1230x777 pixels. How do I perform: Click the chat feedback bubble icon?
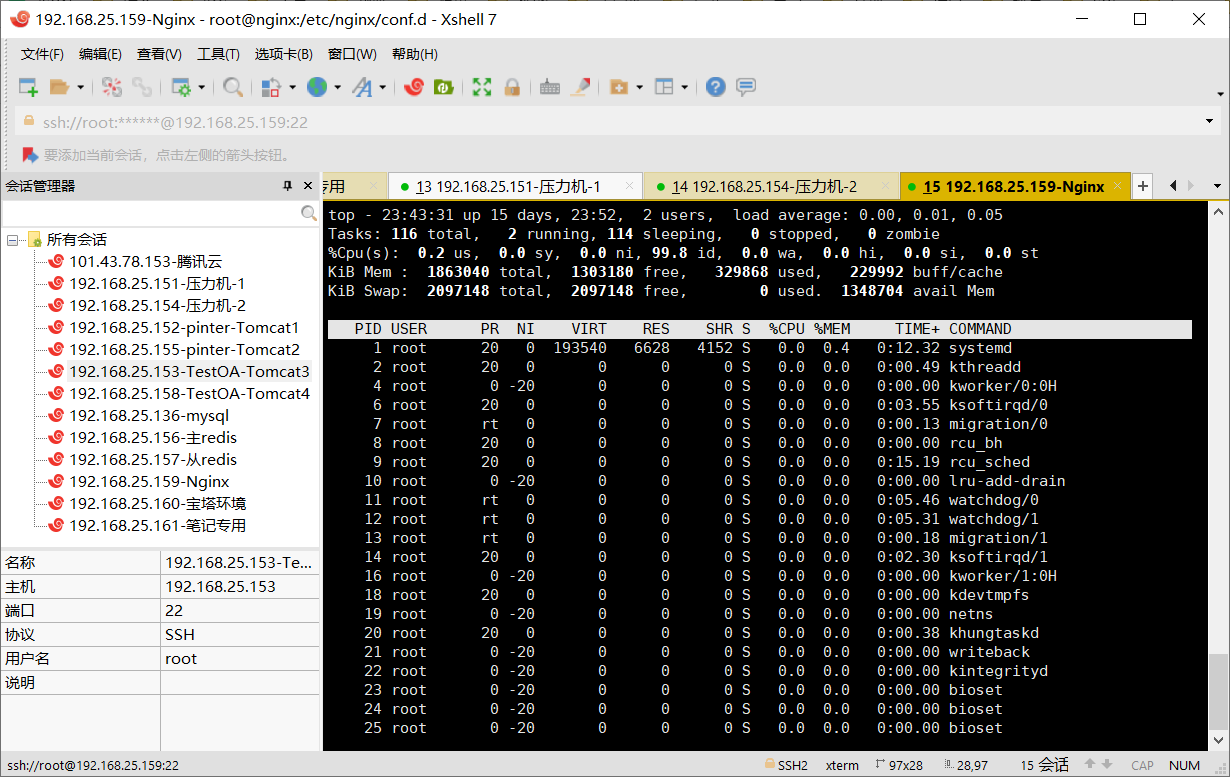pyautogui.click(x=746, y=87)
